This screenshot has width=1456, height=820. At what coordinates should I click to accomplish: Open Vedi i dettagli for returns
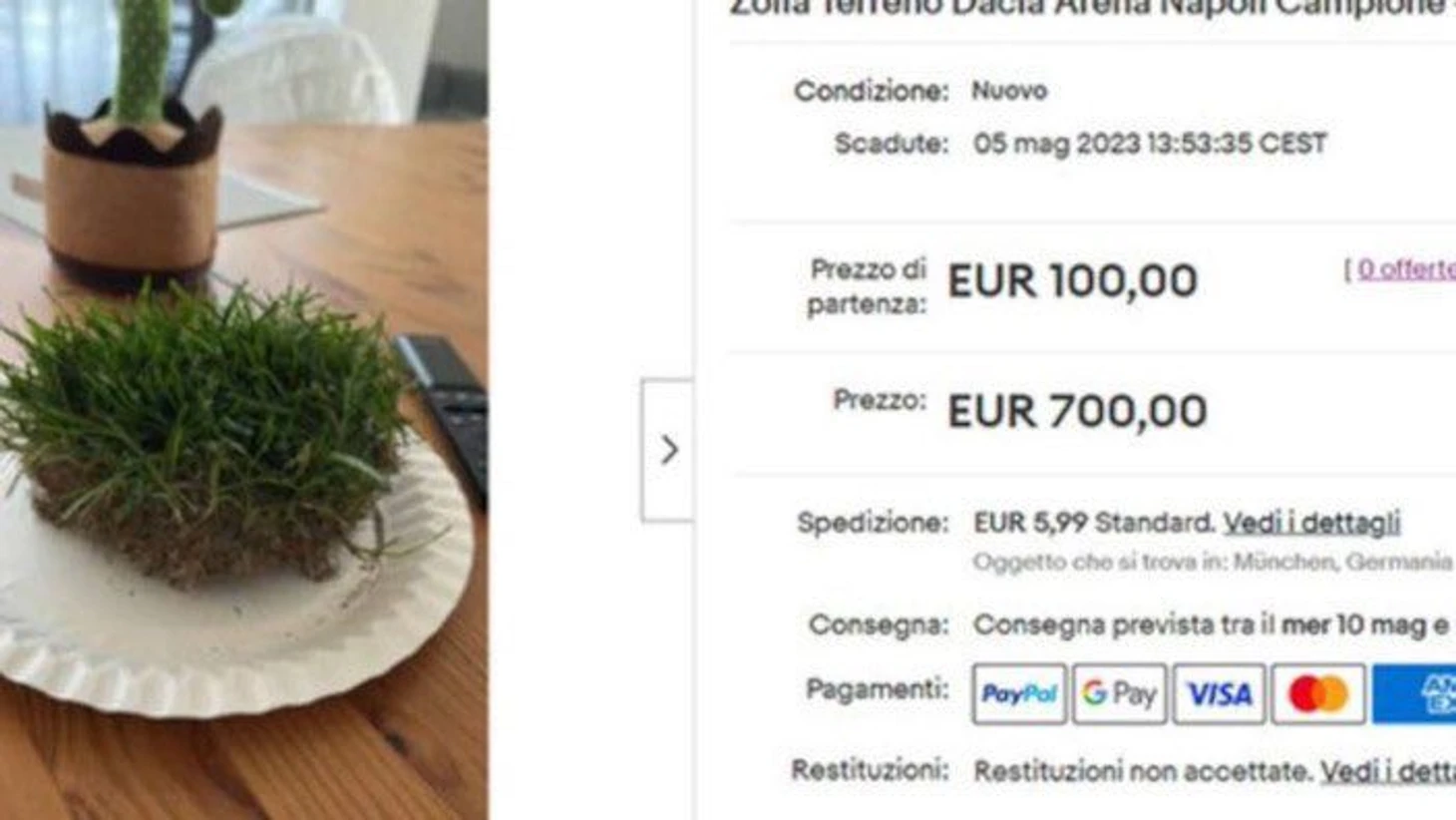coord(1387,771)
